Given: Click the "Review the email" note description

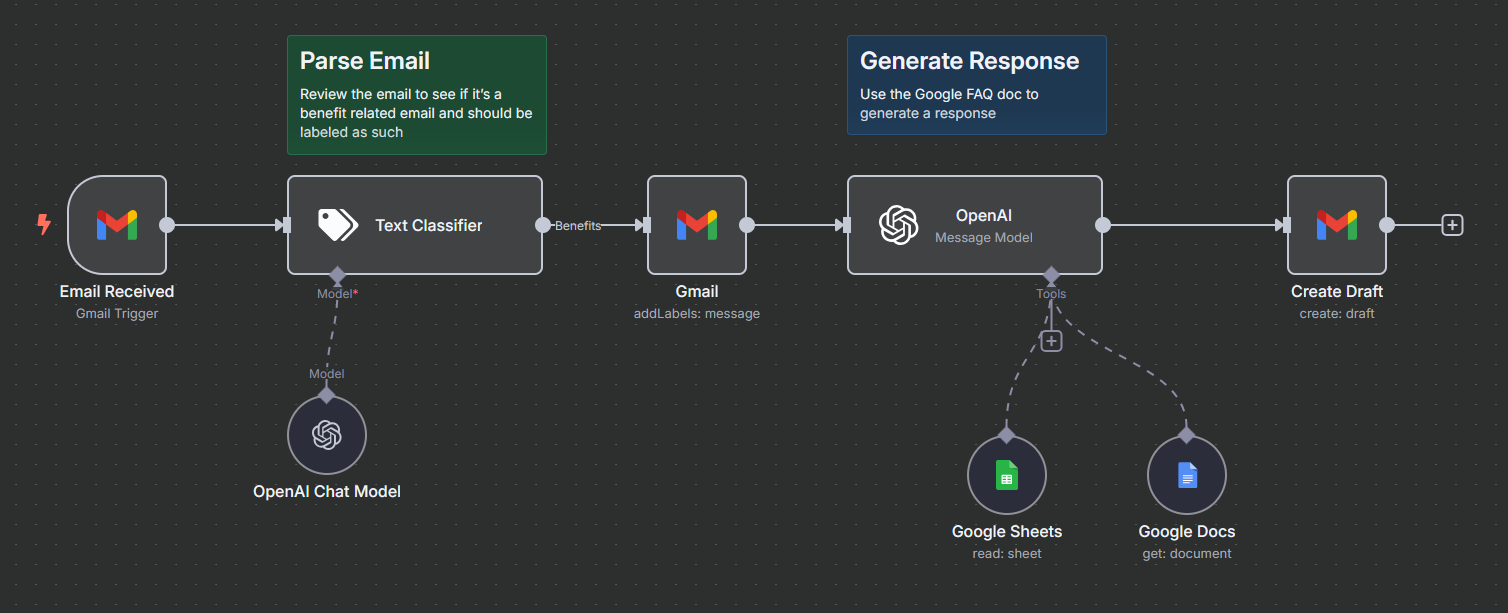Looking at the screenshot, I should [416, 113].
